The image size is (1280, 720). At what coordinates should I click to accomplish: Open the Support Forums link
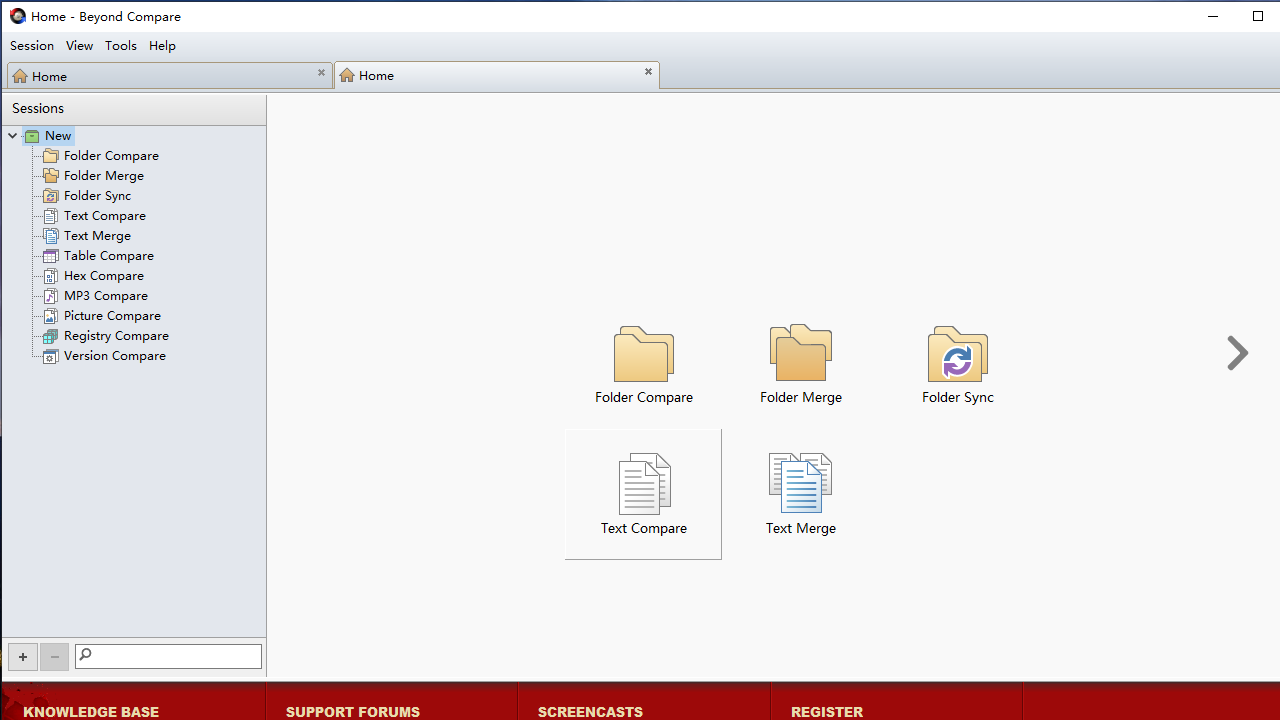click(352, 711)
